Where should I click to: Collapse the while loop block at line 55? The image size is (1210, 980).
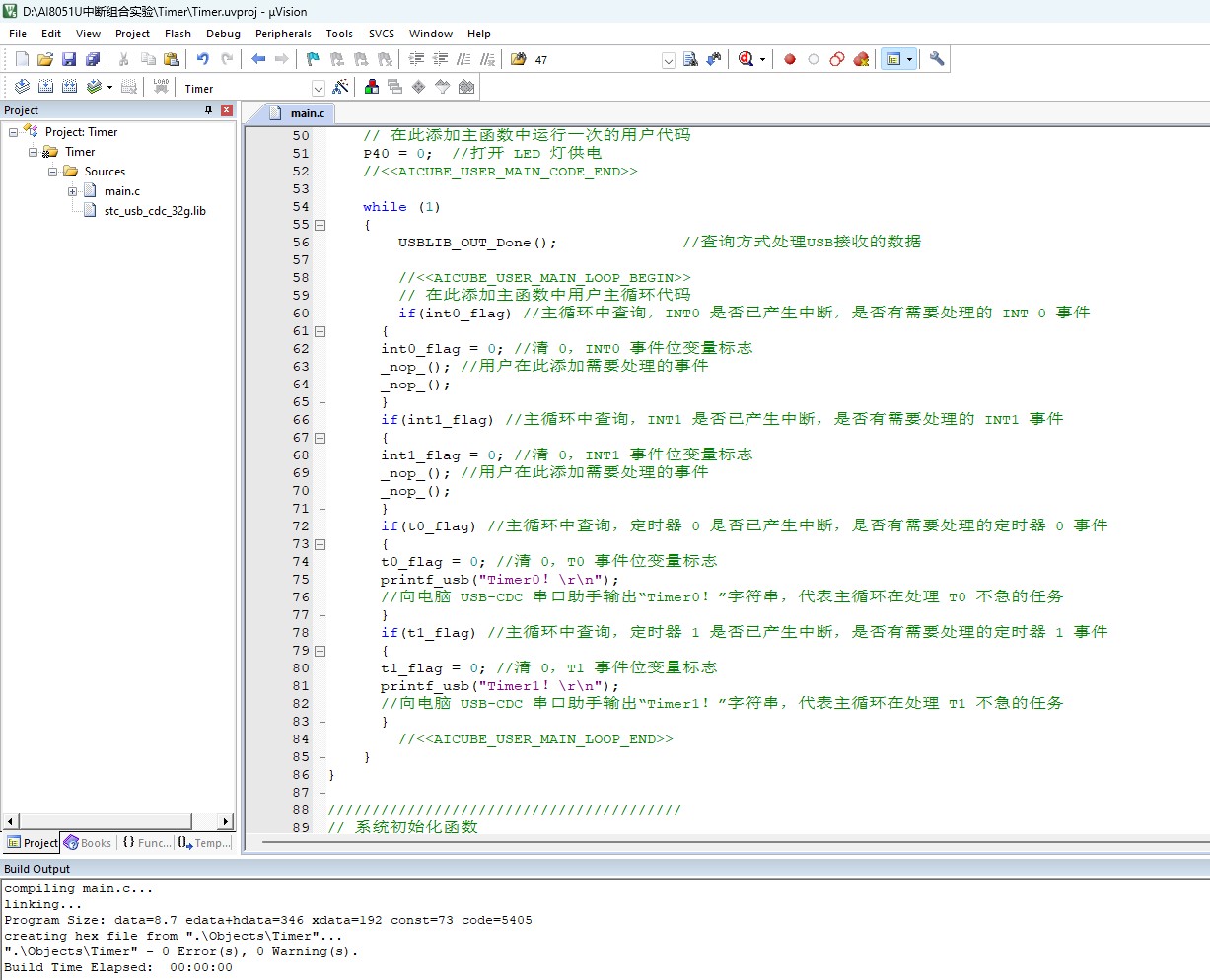320,225
